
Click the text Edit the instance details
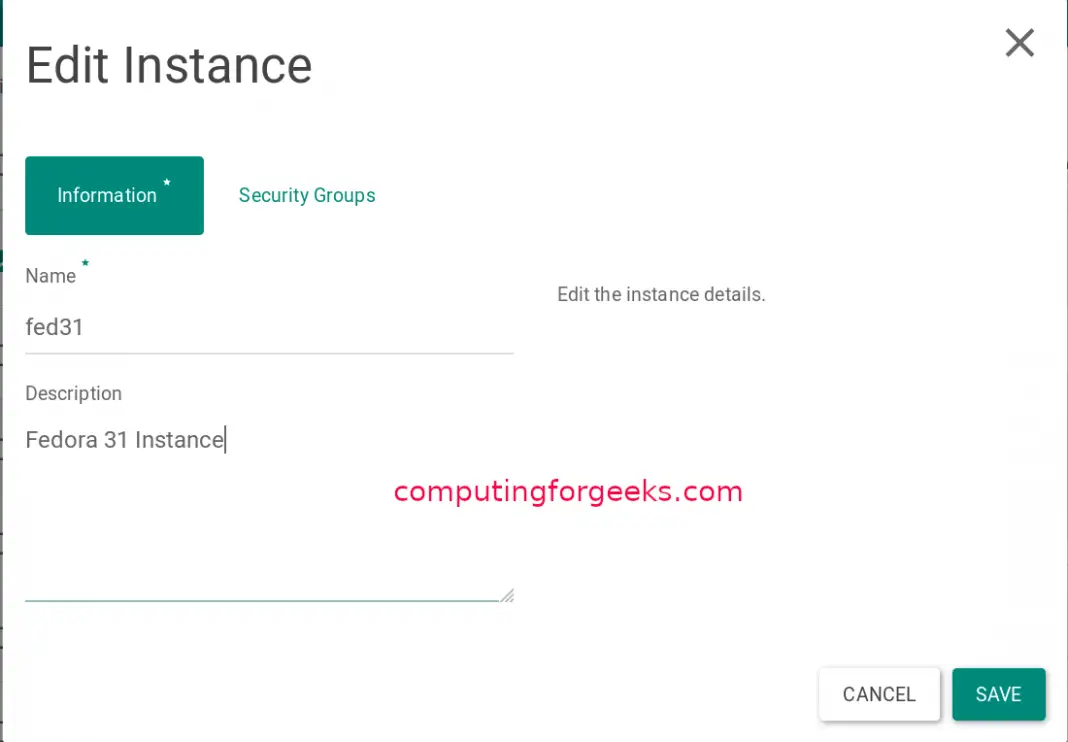pyautogui.click(x=661, y=294)
